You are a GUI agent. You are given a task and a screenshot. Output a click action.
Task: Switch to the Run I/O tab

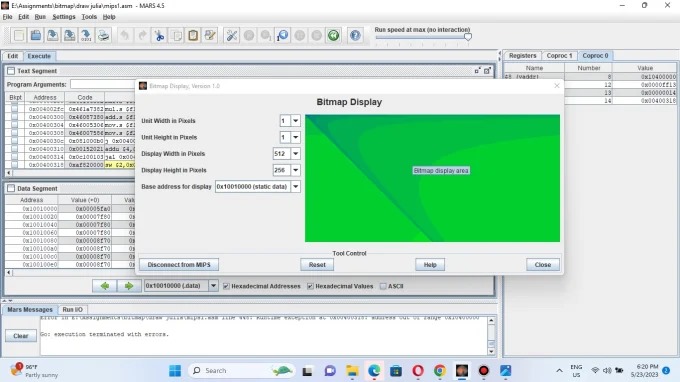pyautogui.click(x=72, y=310)
